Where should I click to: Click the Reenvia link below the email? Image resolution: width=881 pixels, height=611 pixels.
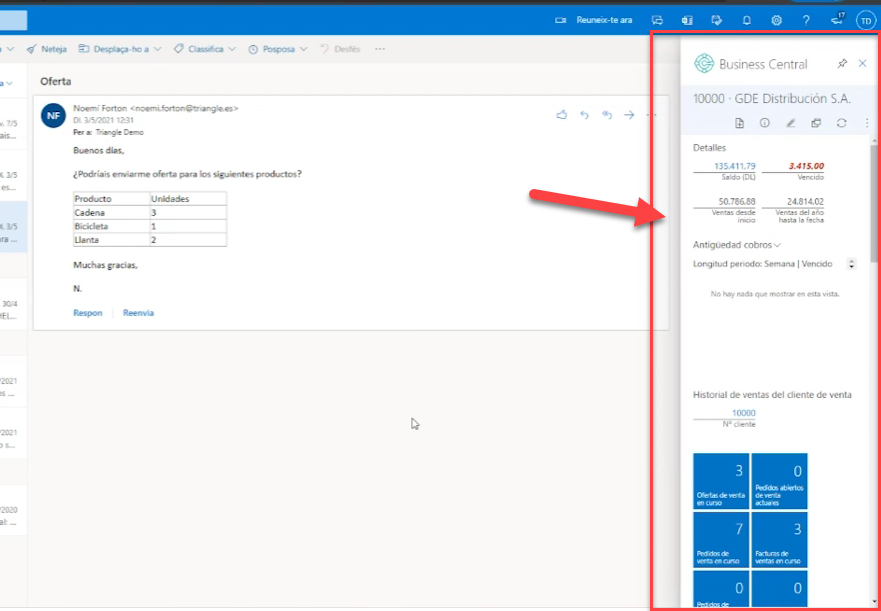click(138, 313)
